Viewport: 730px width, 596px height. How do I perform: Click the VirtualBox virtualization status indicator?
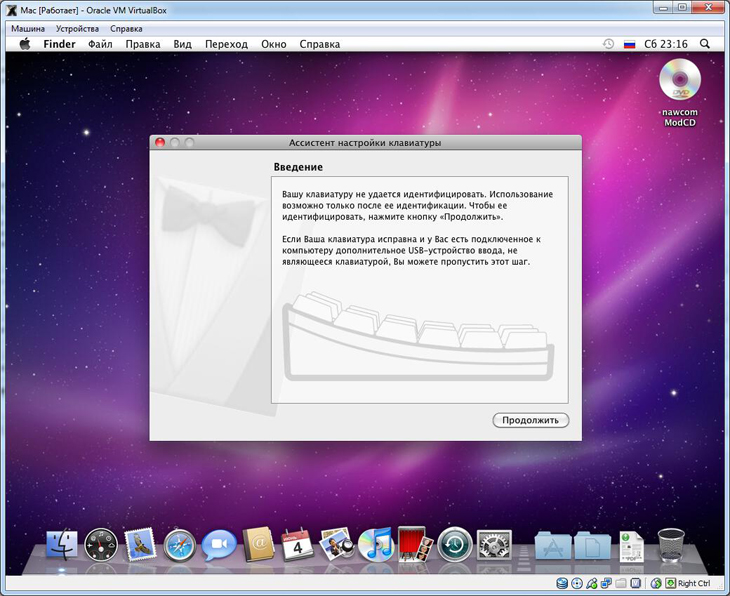[635, 583]
